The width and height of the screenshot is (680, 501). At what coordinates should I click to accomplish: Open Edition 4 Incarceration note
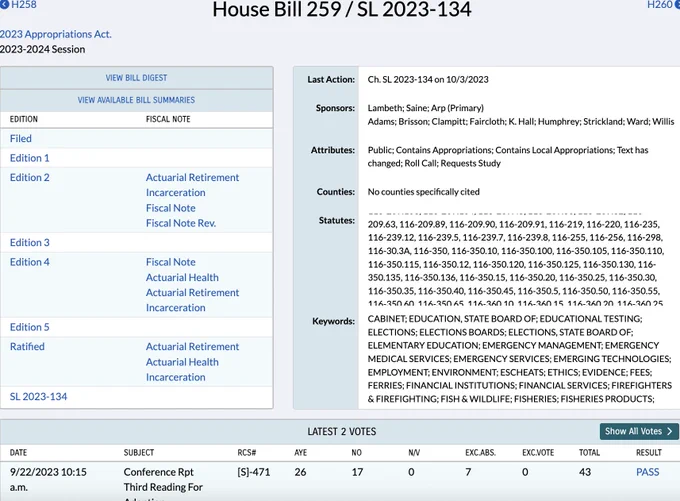pos(176,308)
